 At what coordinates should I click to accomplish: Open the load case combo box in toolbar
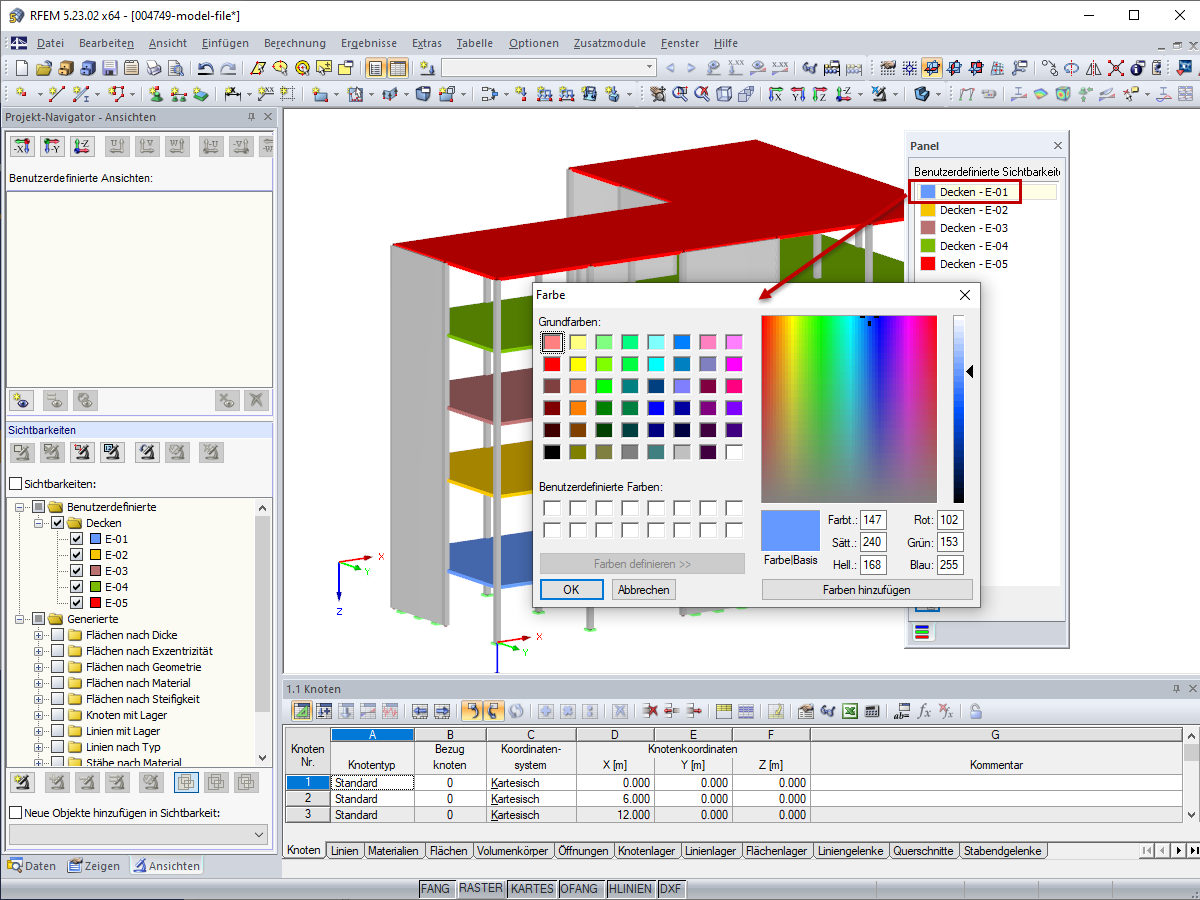549,68
